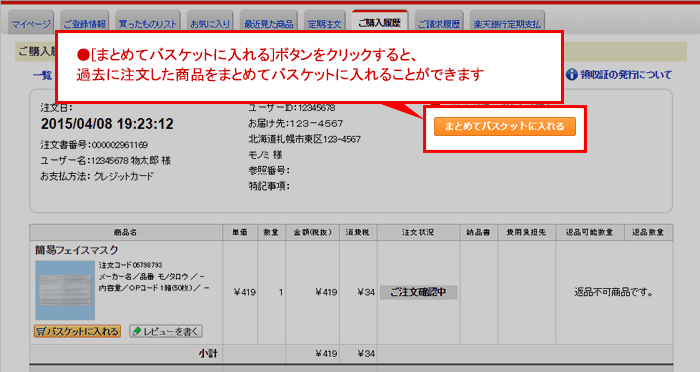
Task: Open the マイページ tab
Action: click(x=31, y=23)
